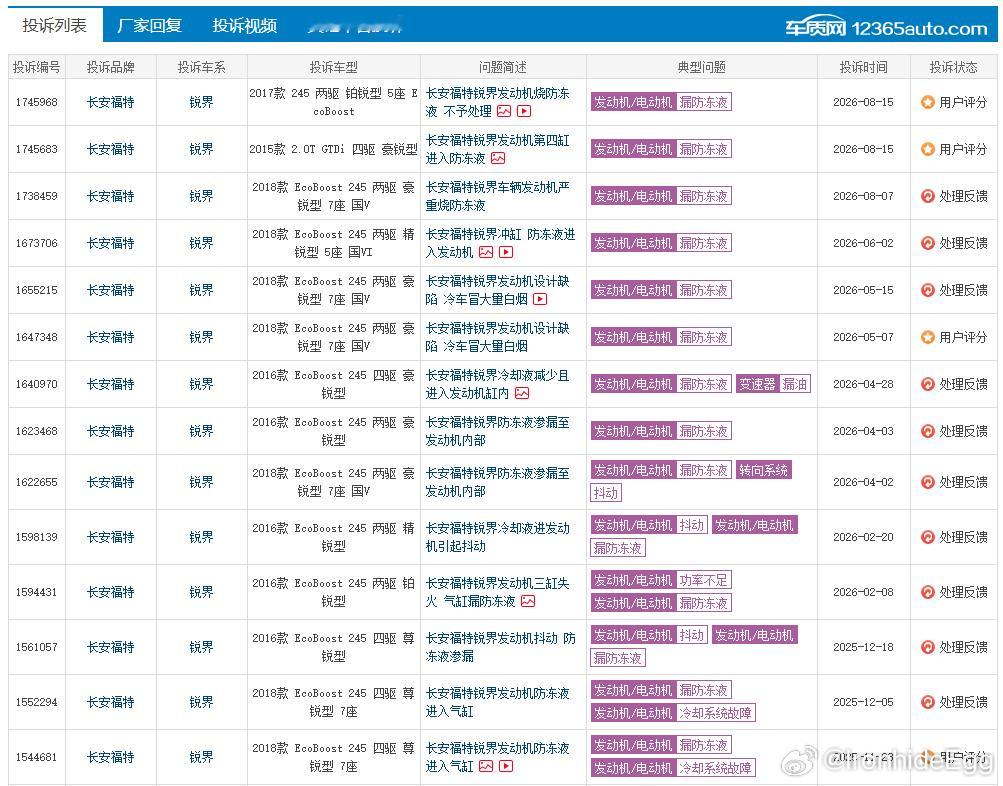
Task: Play video icon in complaint 1745968 row
Action: pyautogui.click(x=524, y=111)
